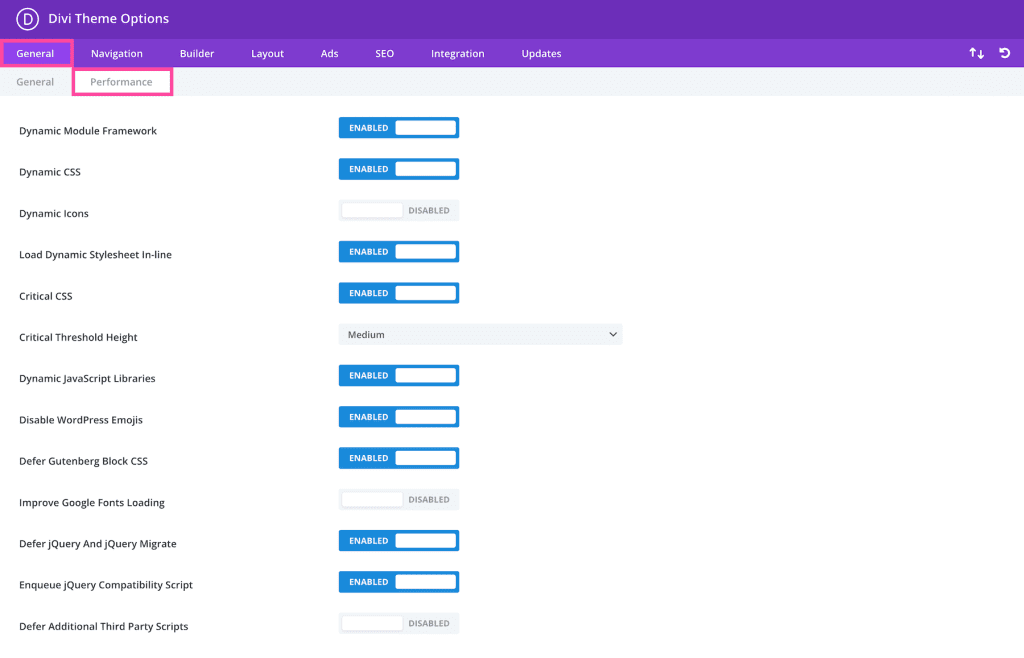Open the Critical Threshold Height dropdown
Screen dimensions: 1024x658
click(x=480, y=334)
